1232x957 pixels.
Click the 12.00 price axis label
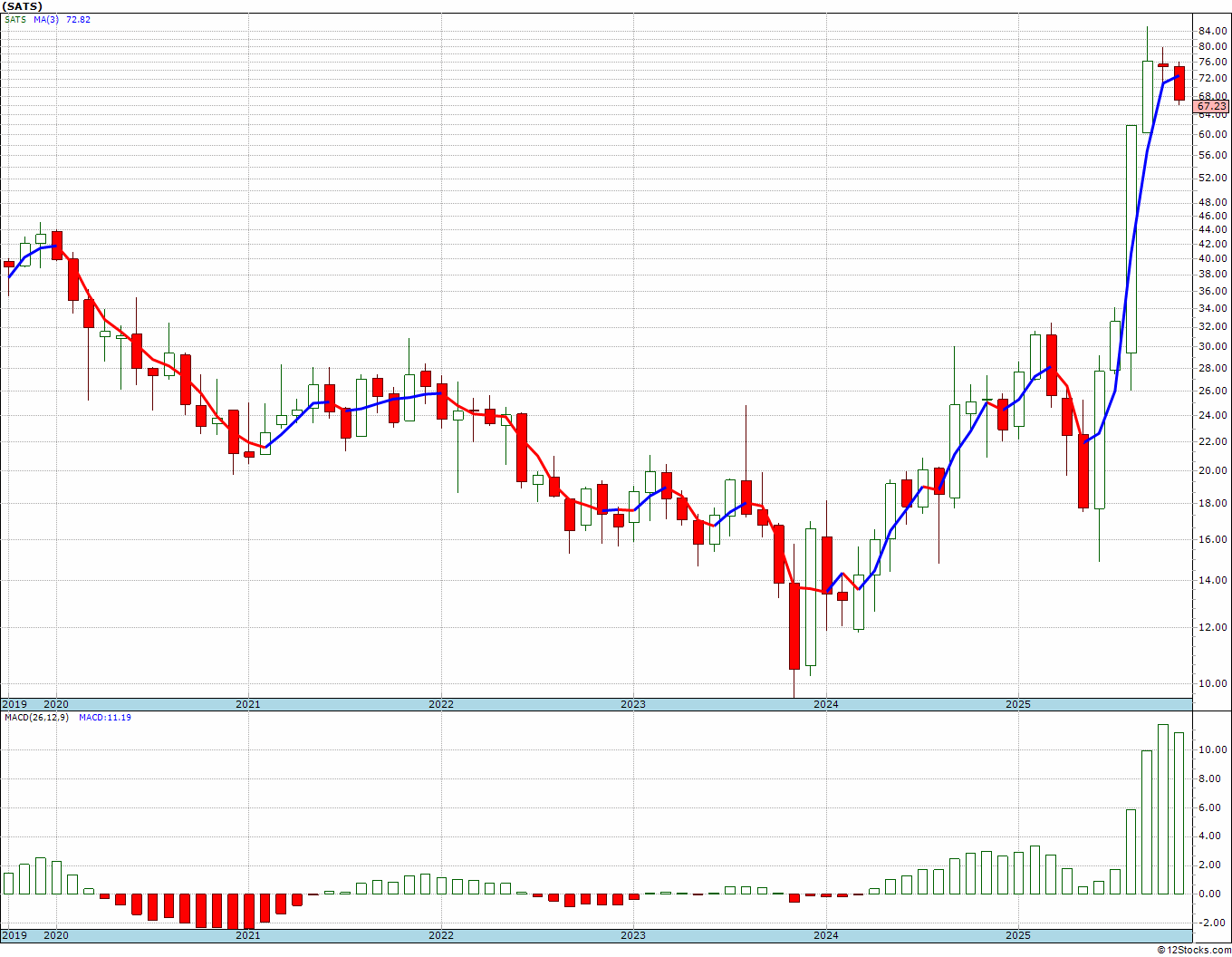(x=1212, y=628)
